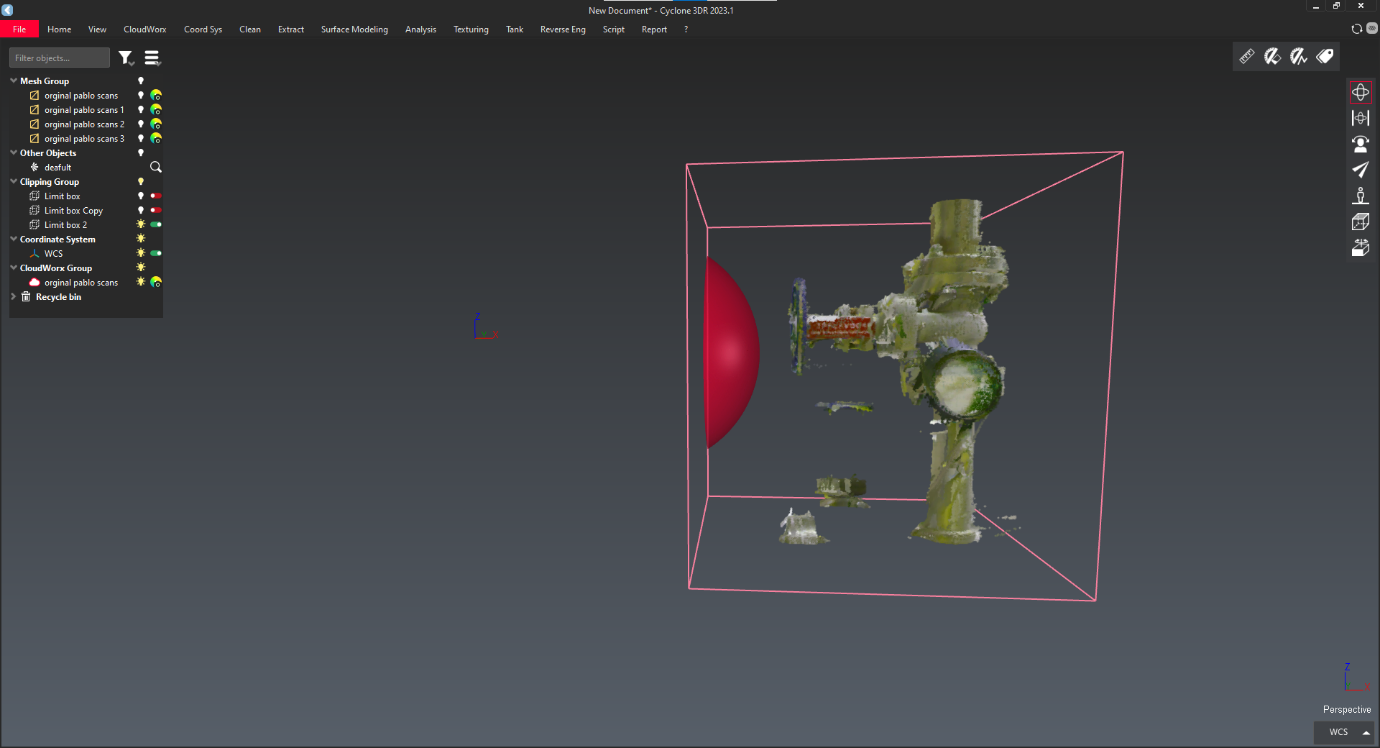Expand the Recycle bin tree node
Viewport: 1380px width, 748px height.
coord(14,297)
